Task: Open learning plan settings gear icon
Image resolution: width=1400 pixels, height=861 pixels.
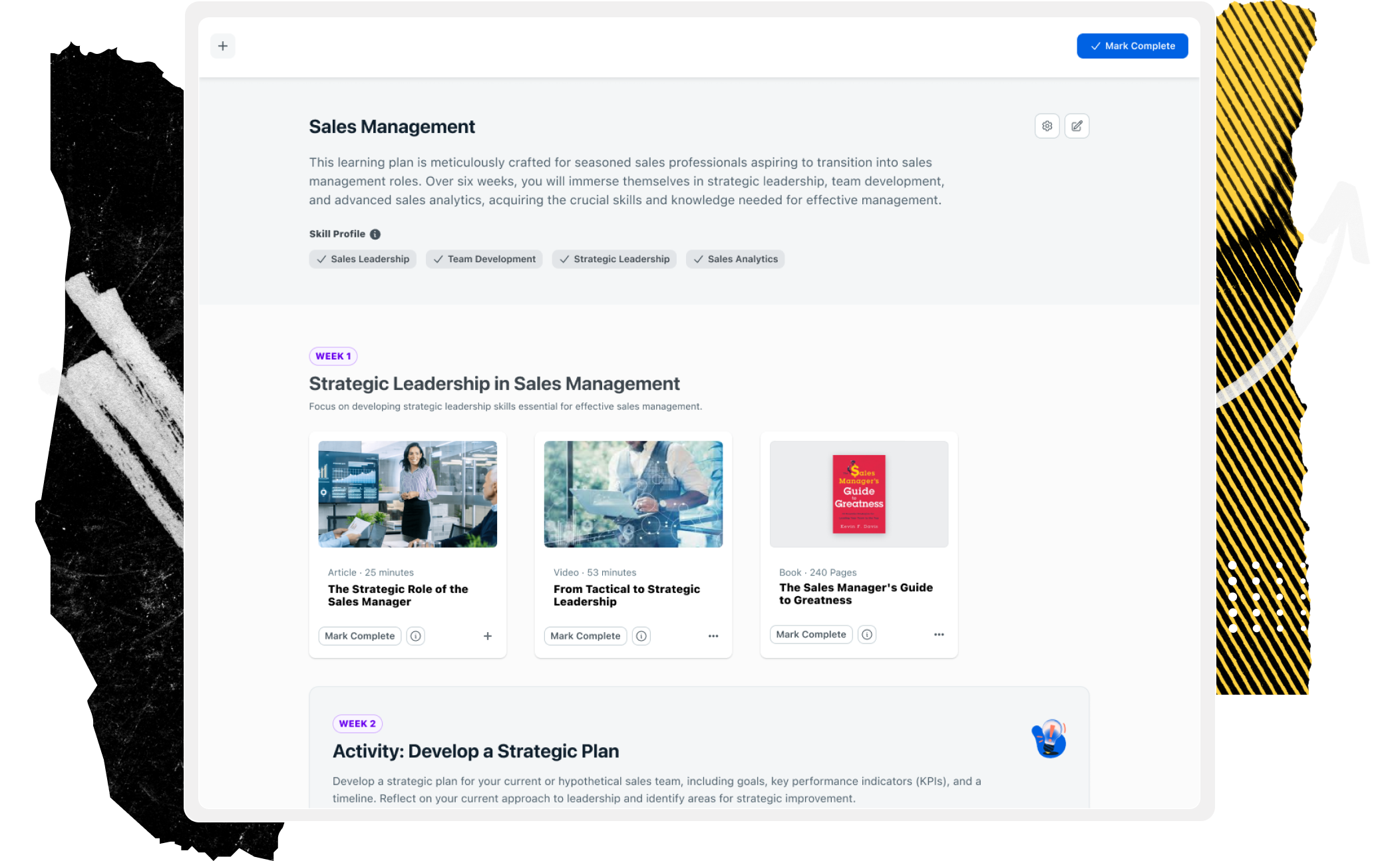Action: (1047, 126)
